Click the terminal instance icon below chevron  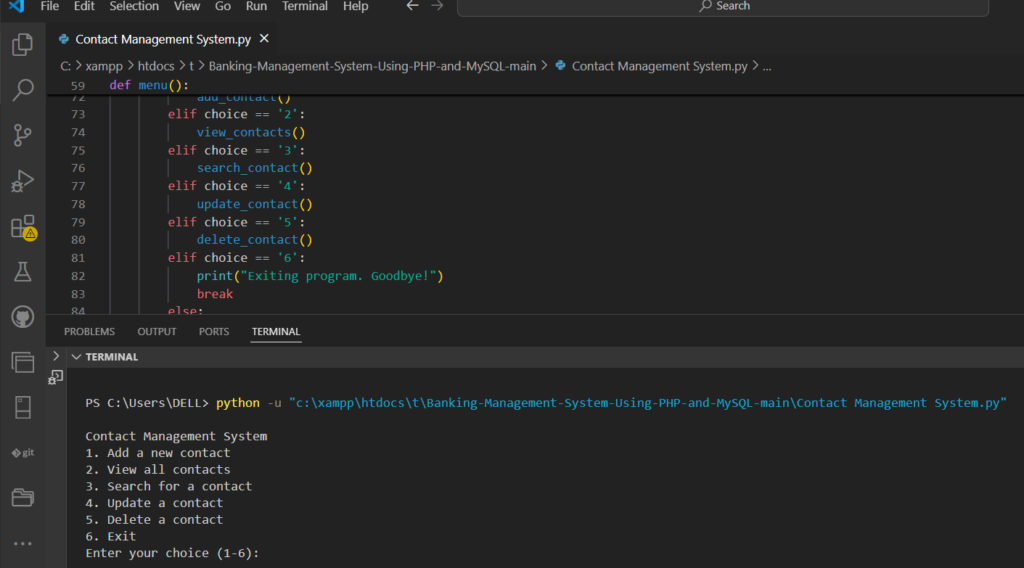tap(56, 377)
